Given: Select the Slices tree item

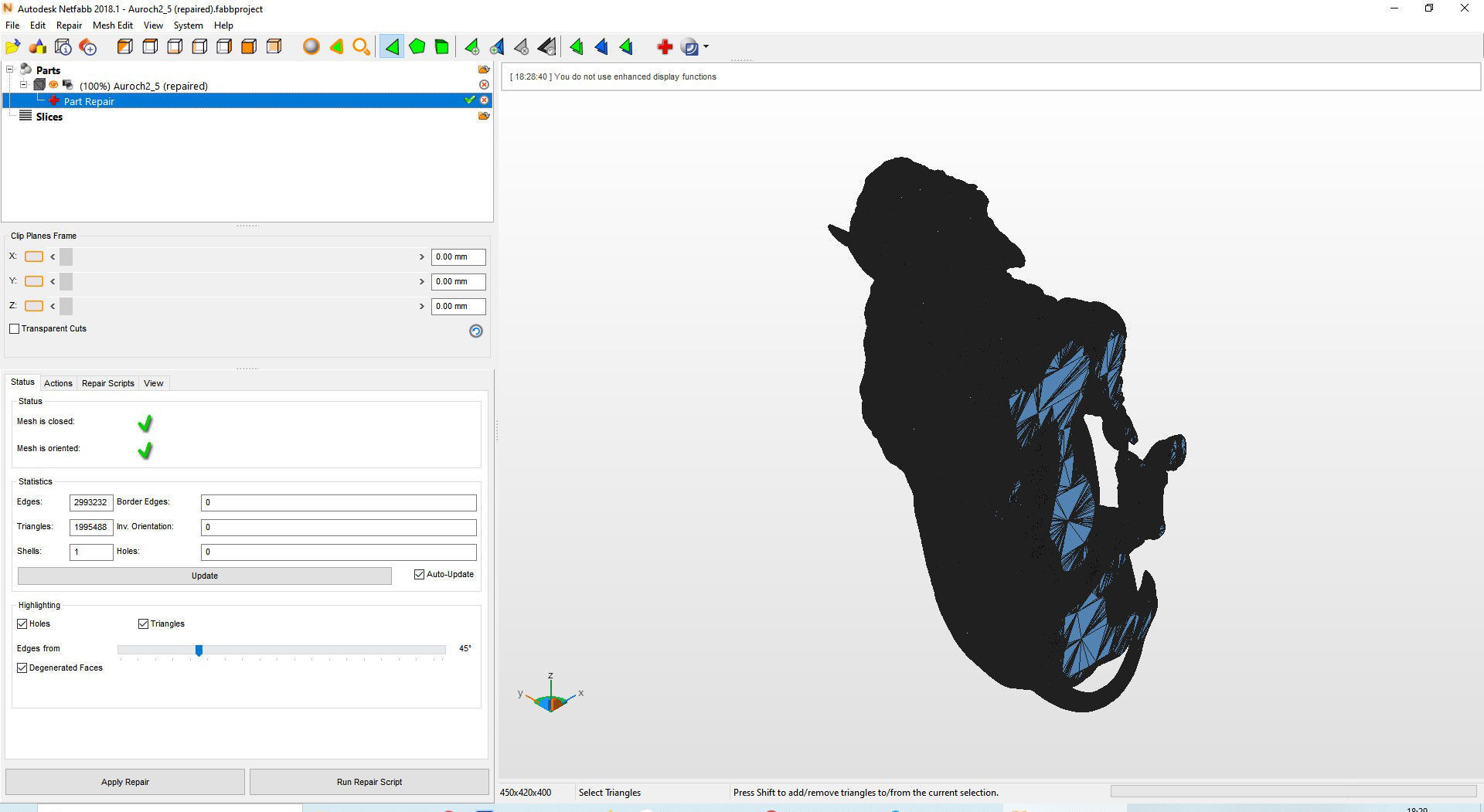Looking at the screenshot, I should (x=49, y=117).
